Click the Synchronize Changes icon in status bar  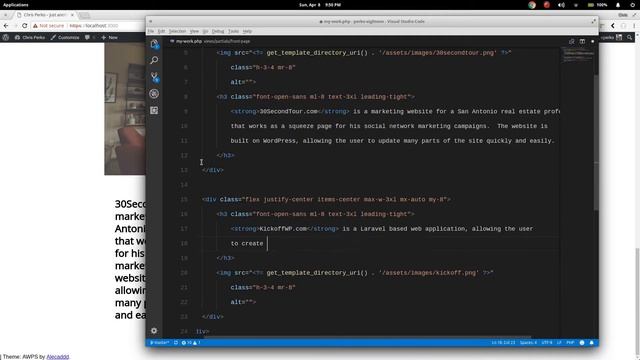[x=176, y=342]
